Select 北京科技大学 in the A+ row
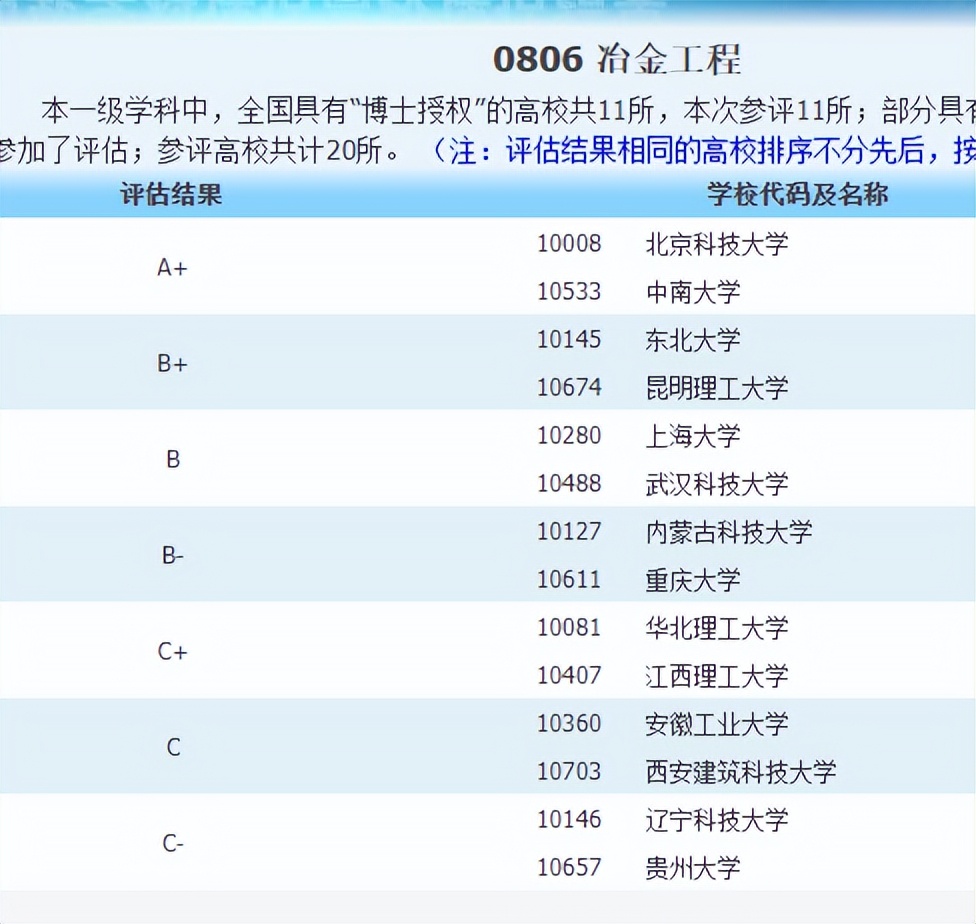Viewport: 976px width, 924px height. tap(716, 243)
